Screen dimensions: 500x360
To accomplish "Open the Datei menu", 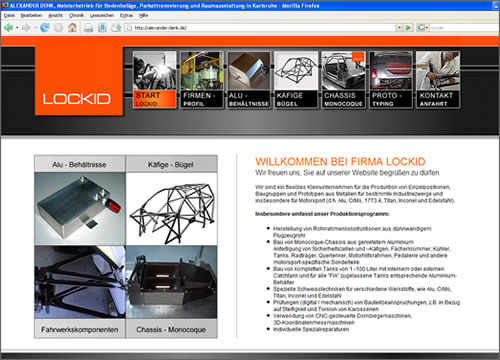I will coord(9,15).
